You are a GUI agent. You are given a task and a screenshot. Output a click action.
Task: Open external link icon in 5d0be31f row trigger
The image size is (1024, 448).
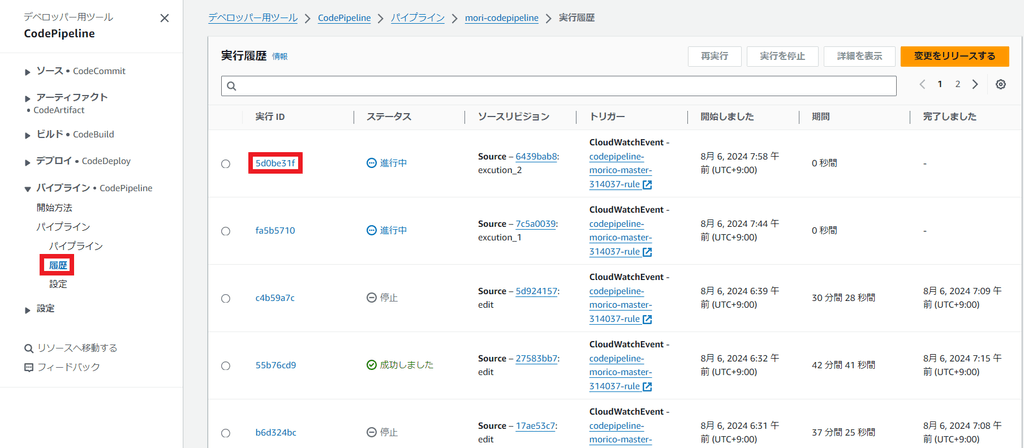coord(647,185)
